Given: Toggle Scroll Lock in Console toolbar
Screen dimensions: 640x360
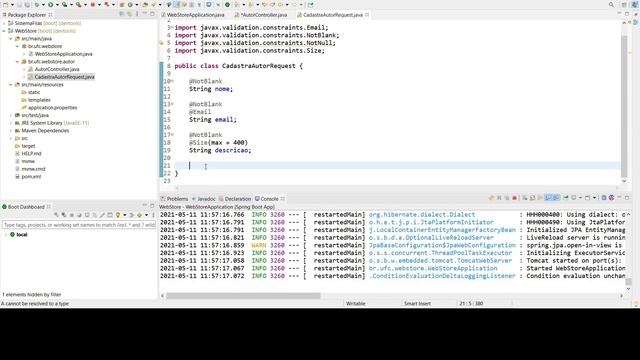Looking at the screenshot, I should click(x=532, y=198).
